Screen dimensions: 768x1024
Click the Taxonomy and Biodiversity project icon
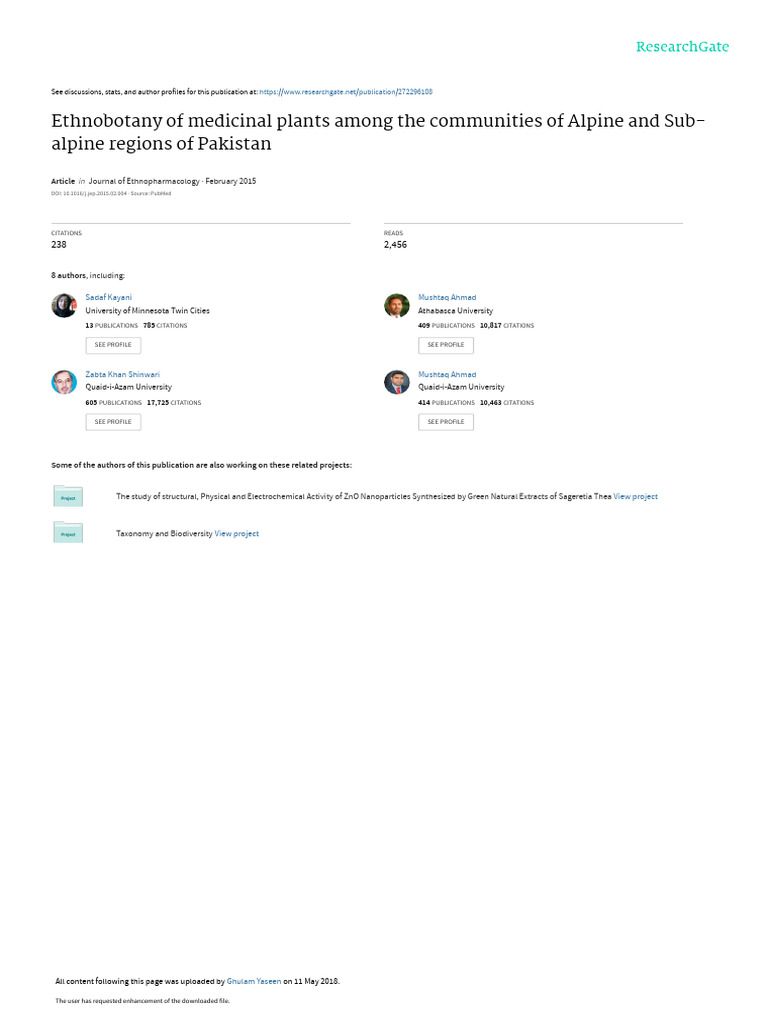[x=68, y=533]
